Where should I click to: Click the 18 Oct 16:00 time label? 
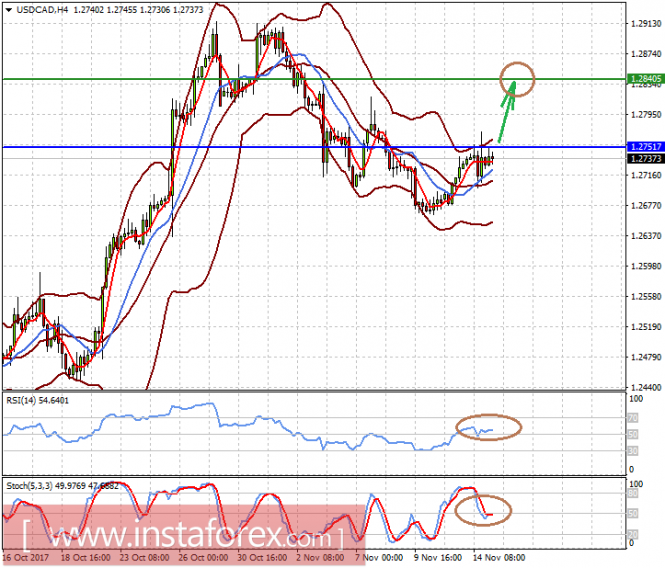click(x=85, y=557)
